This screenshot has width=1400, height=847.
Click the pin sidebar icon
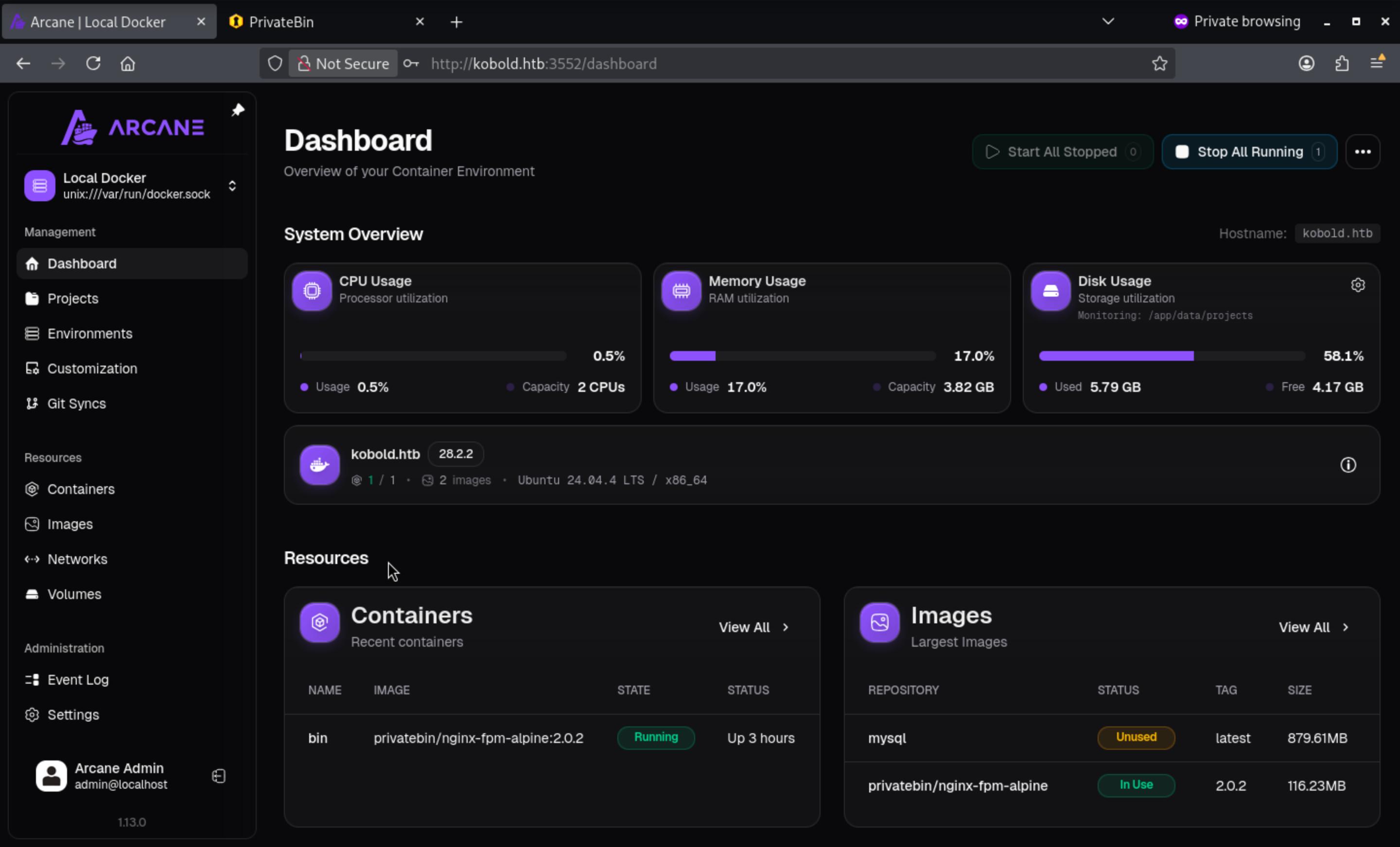pyautogui.click(x=238, y=110)
